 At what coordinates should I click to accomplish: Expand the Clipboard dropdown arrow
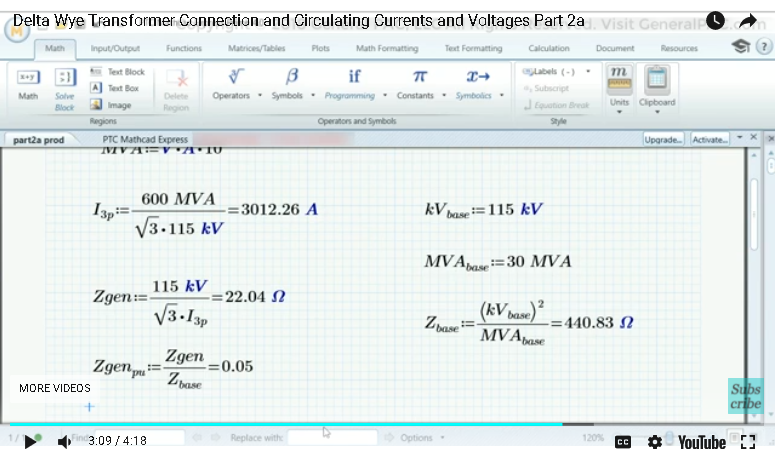(657, 112)
